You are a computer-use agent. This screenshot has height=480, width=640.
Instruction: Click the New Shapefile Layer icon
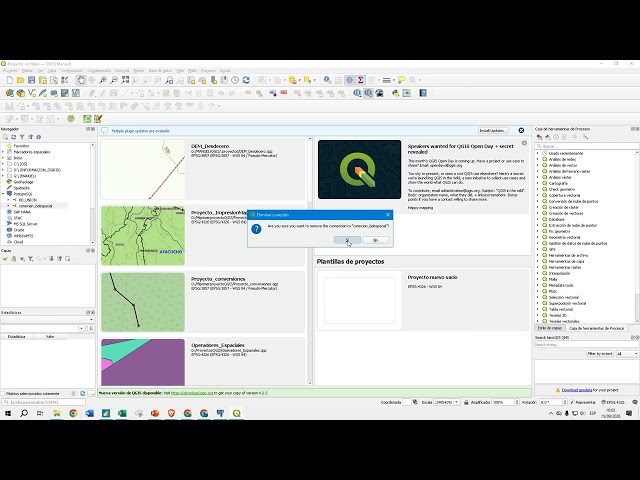tap(32, 93)
